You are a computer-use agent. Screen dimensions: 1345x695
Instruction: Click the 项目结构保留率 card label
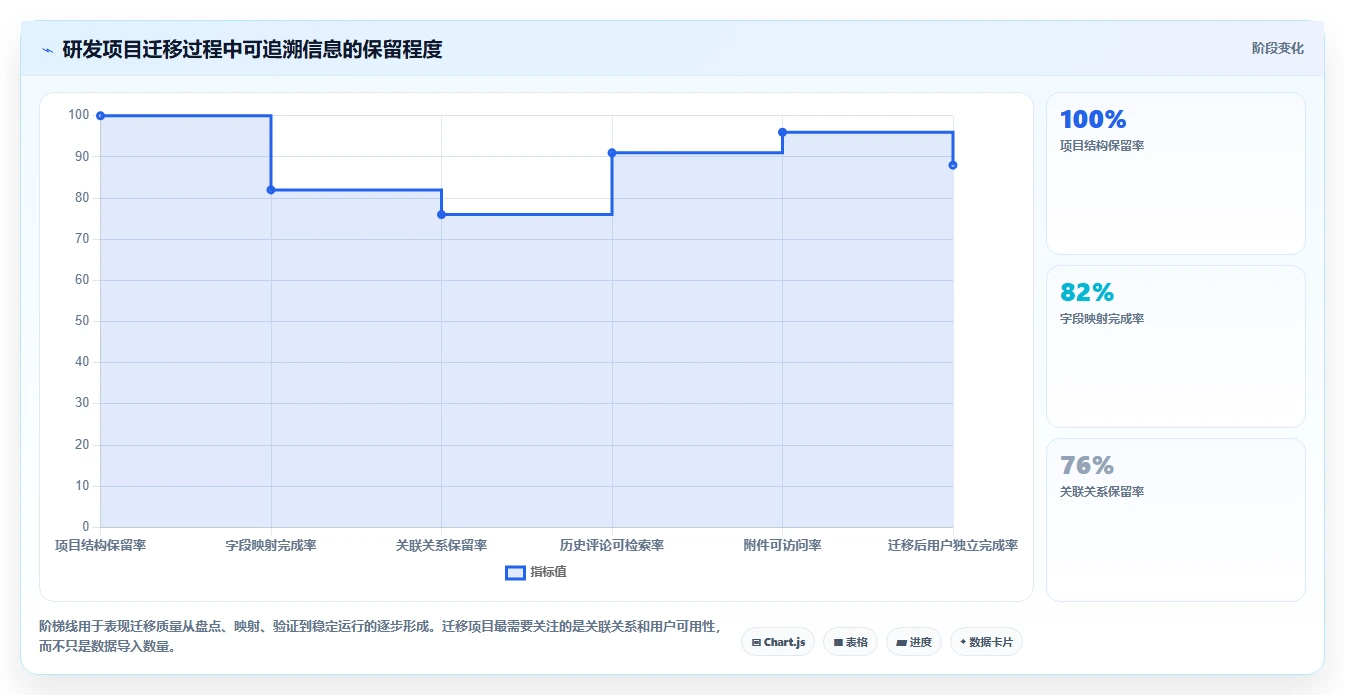pyautogui.click(x=1102, y=146)
